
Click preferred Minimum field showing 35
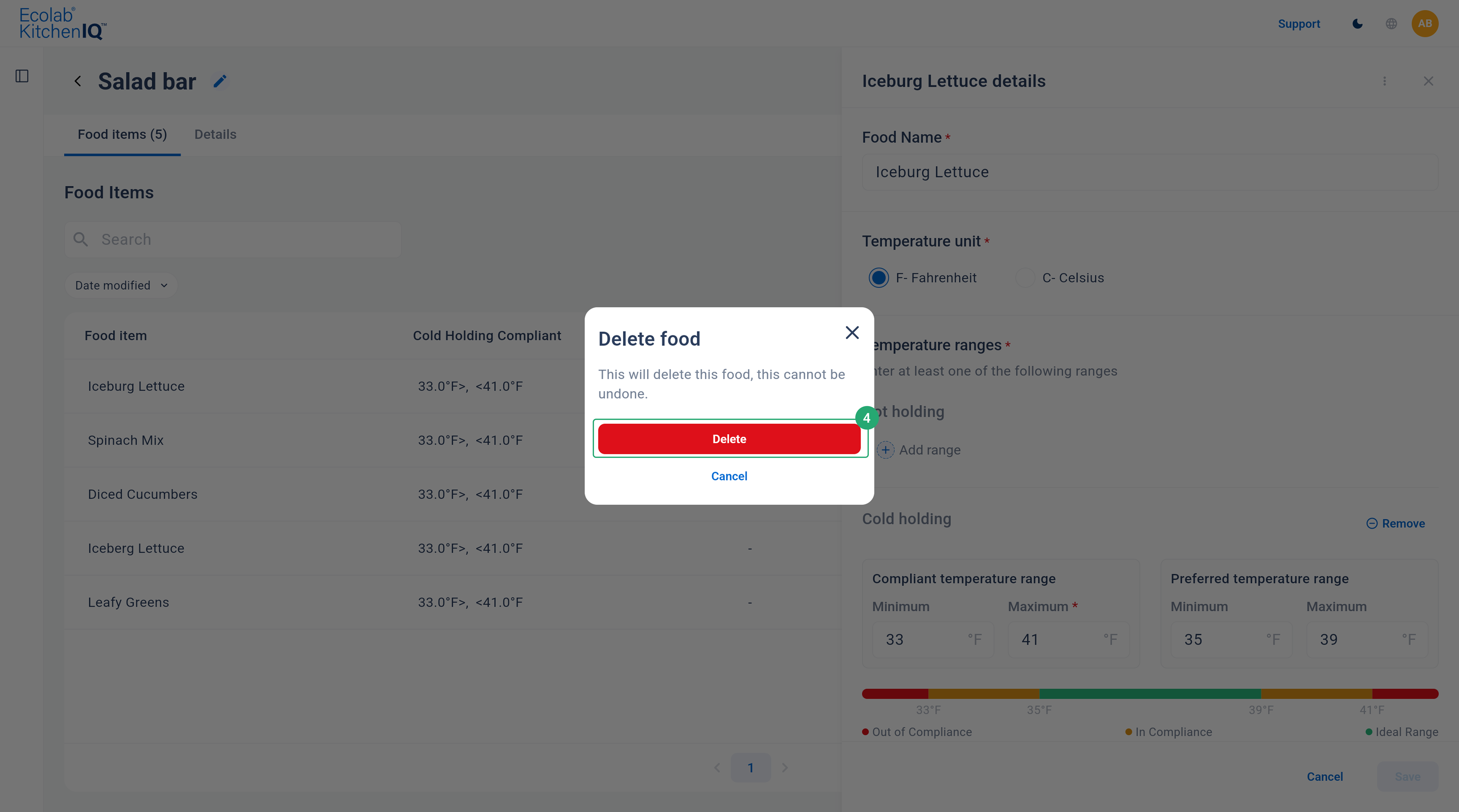[x=1231, y=640]
